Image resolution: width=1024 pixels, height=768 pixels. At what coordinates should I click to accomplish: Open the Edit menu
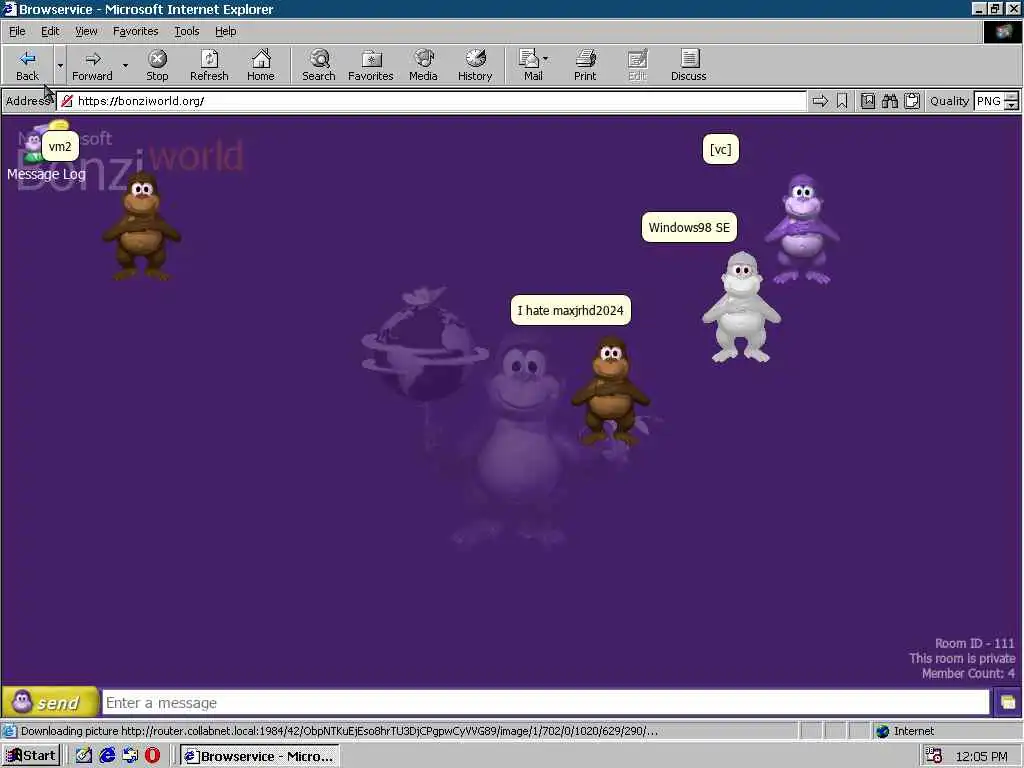pos(50,31)
